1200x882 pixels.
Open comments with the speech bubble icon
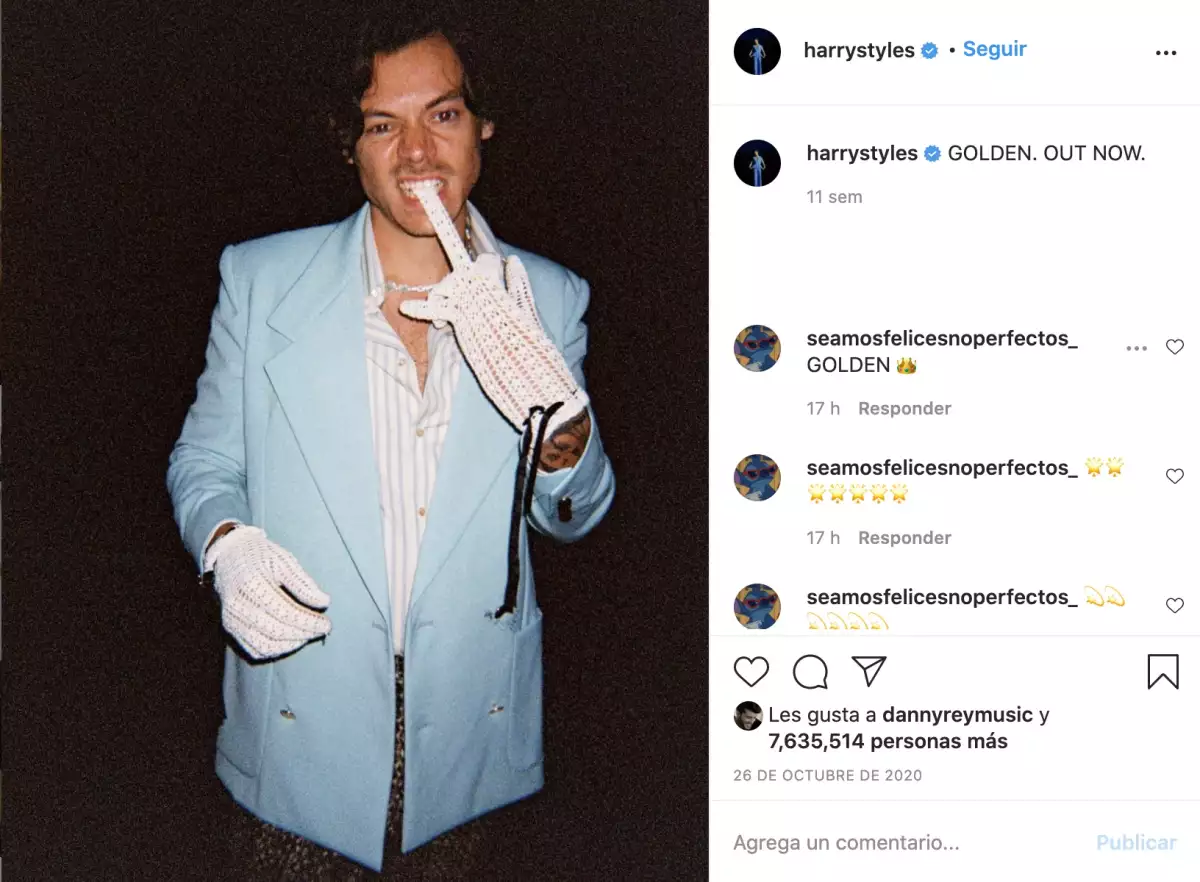tap(810, 672)
